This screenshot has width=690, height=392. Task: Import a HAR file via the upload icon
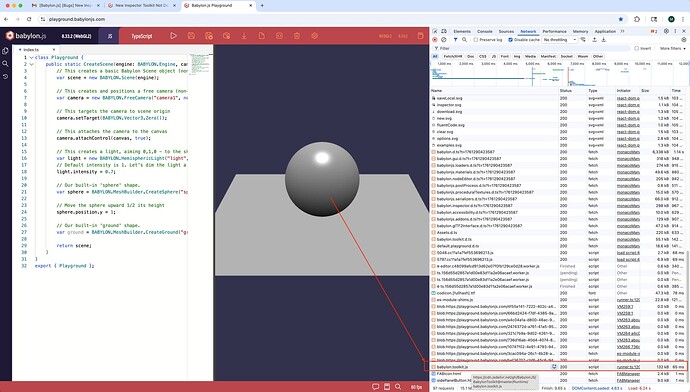click(595, 40)
